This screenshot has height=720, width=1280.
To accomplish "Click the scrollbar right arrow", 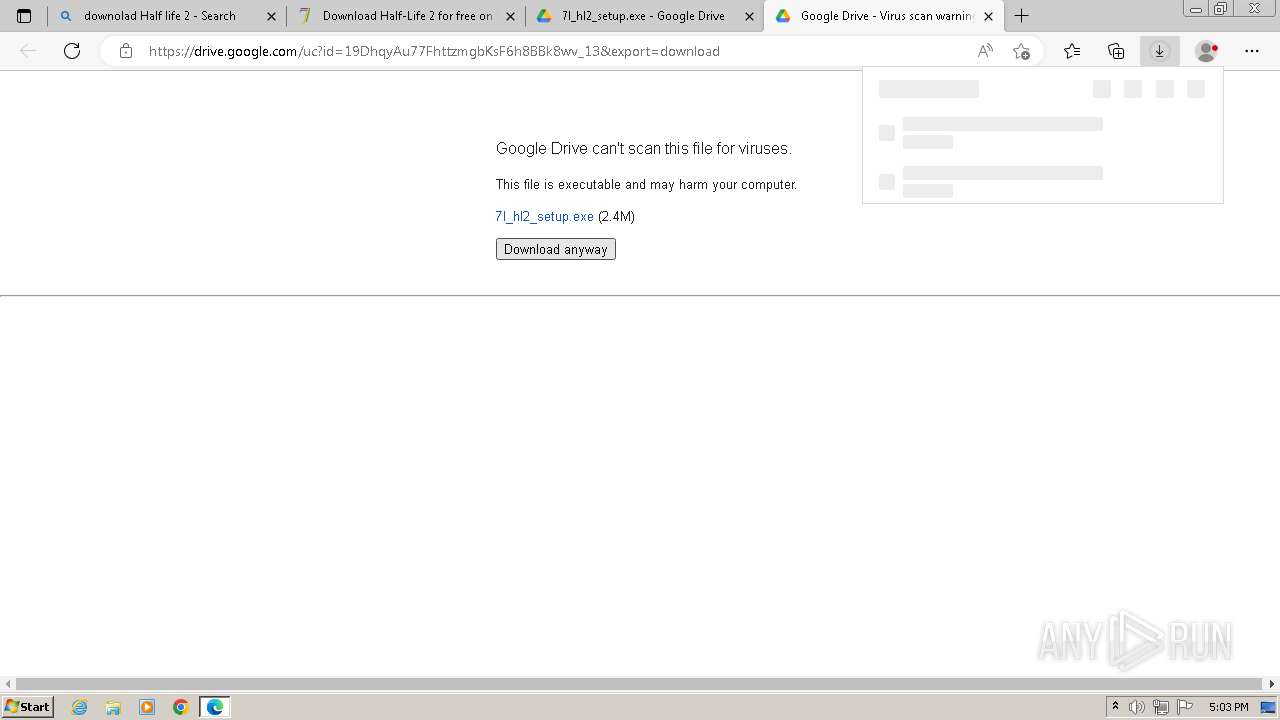I will pos(1272,684).
